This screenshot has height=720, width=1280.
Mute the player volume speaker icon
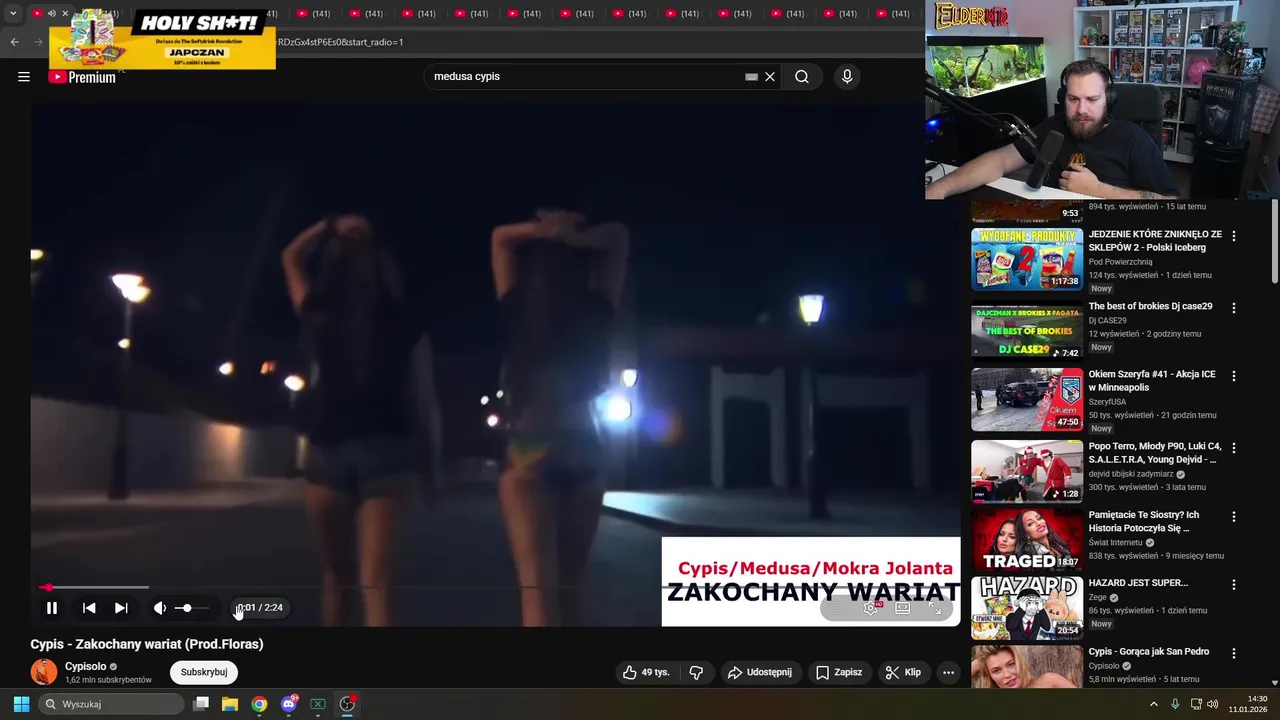[160, 608]
